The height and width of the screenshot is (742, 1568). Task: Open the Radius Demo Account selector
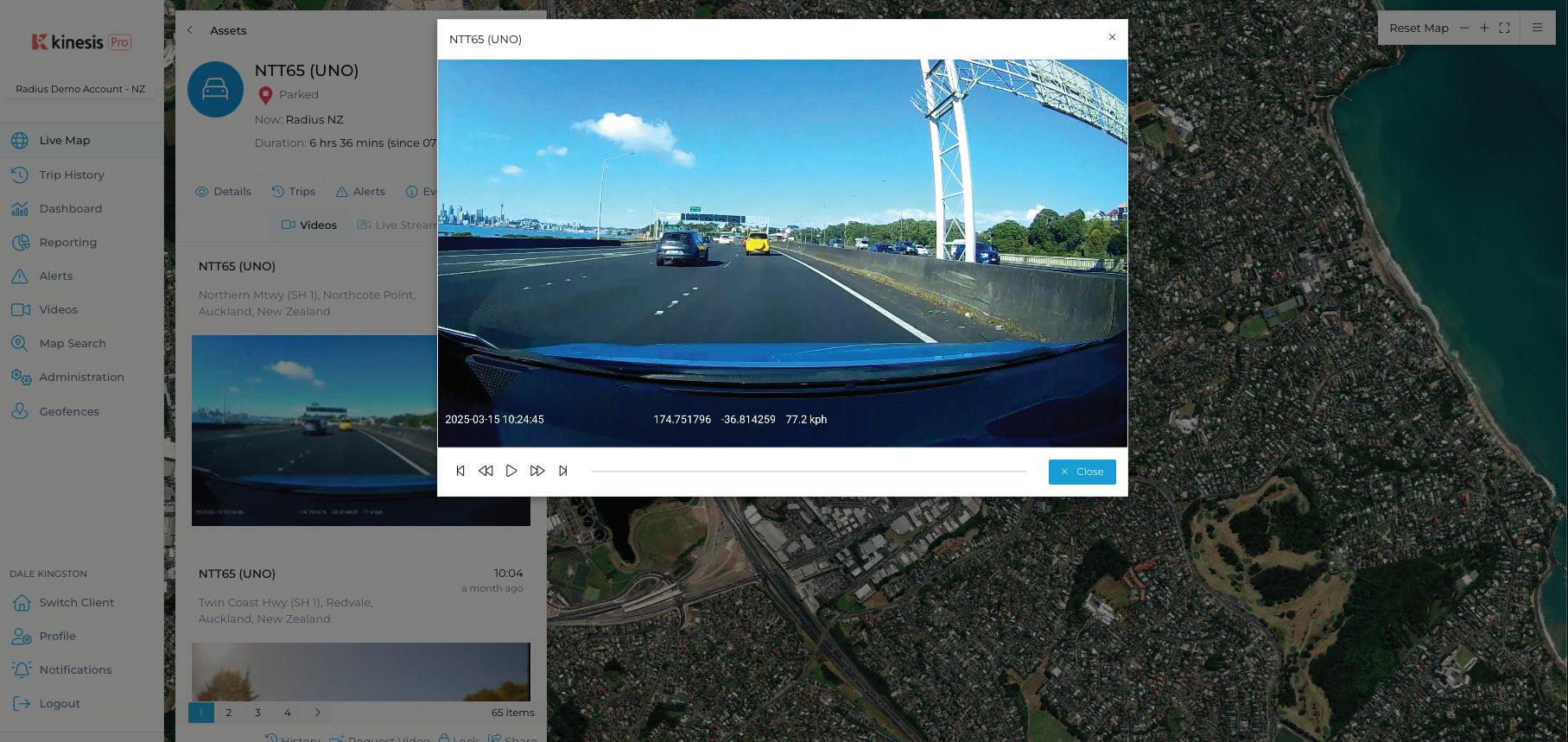coord(80,89)
